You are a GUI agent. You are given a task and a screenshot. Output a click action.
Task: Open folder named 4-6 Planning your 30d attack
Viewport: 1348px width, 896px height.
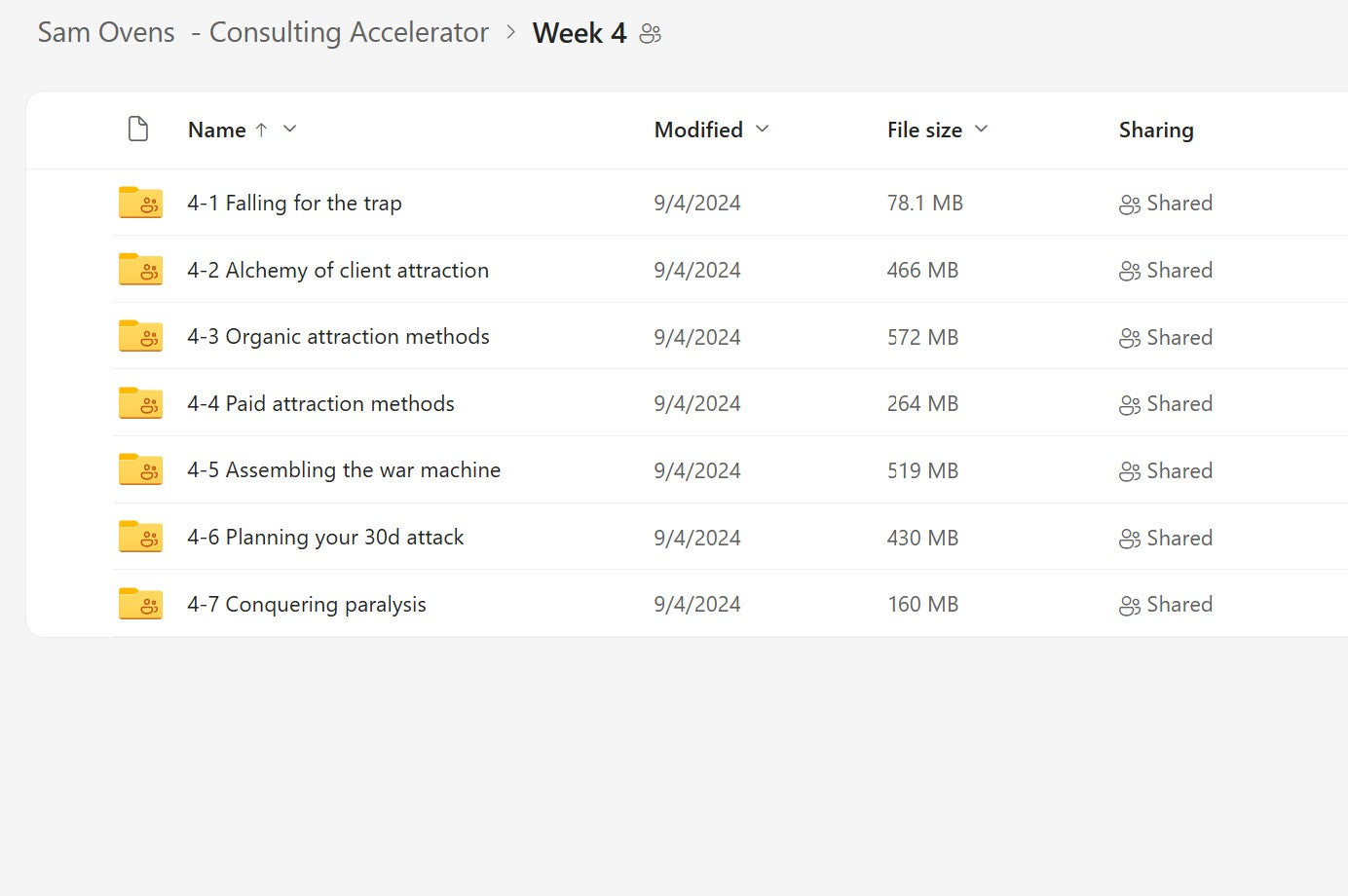click(x=325, y=537)
